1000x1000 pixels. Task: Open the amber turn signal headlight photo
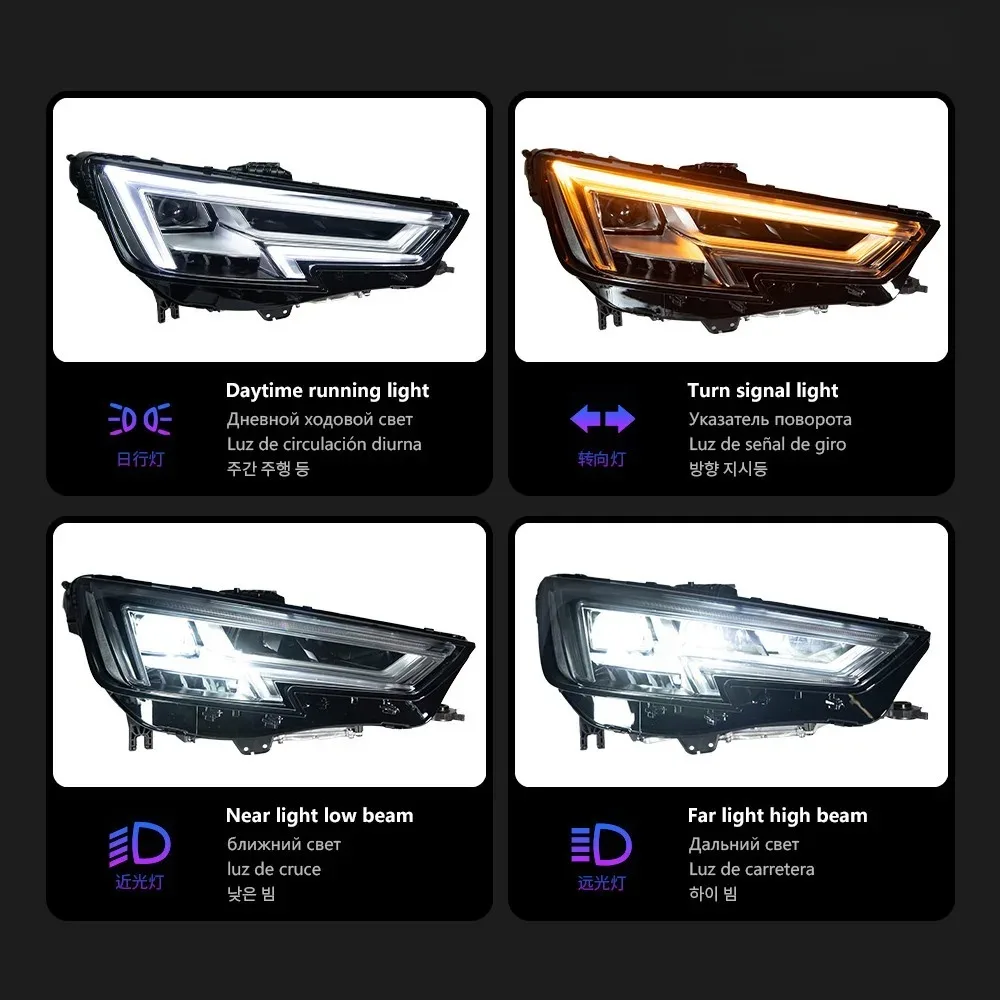click(731, 230)
